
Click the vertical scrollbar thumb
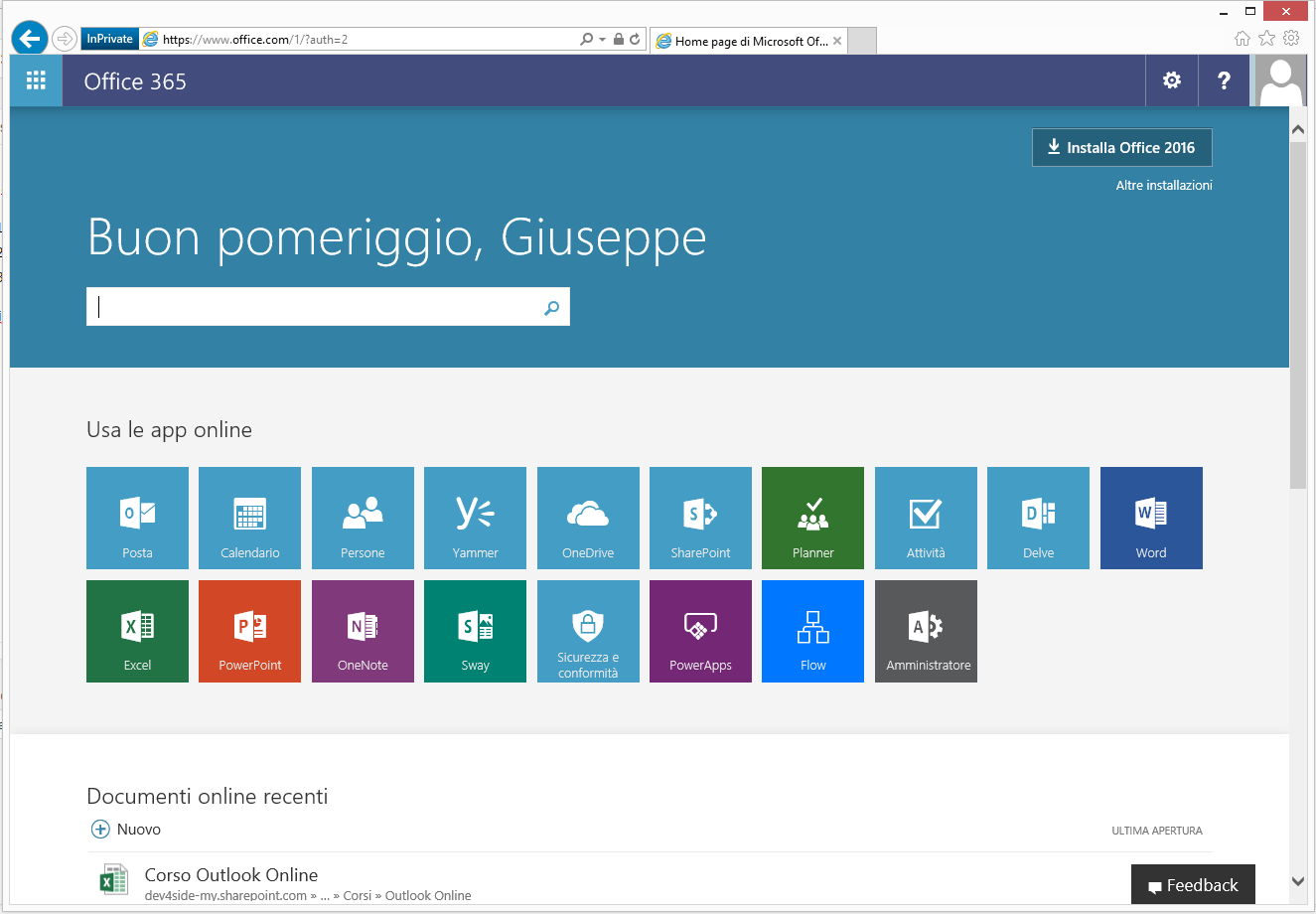(x=1298, y=315)
